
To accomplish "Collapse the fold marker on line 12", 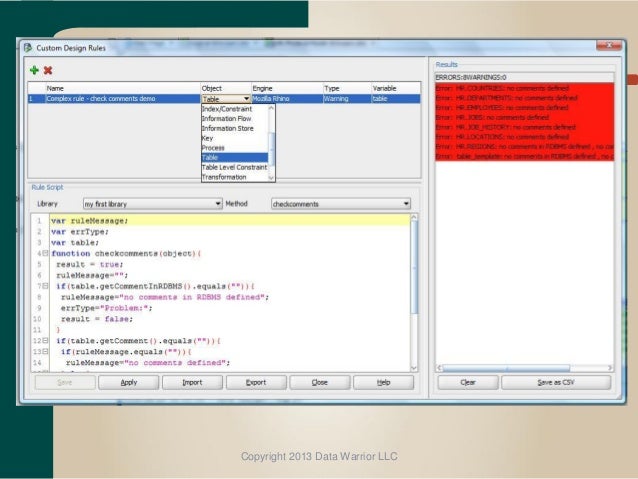I will [x=45, y=341].
